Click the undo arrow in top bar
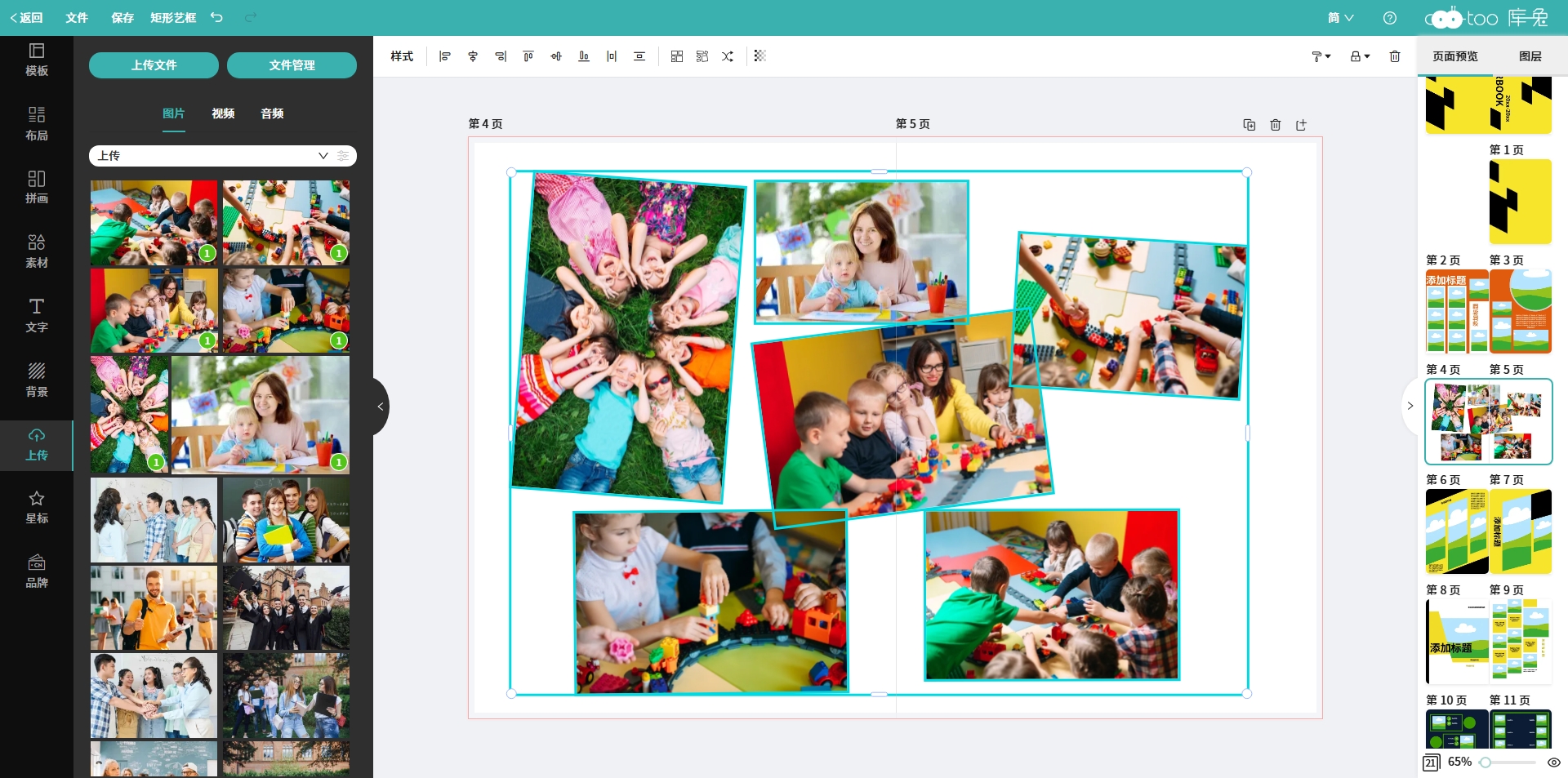The width and height of the screenshot is (1568, 778). pyautogui.click(x=216, y=17)
